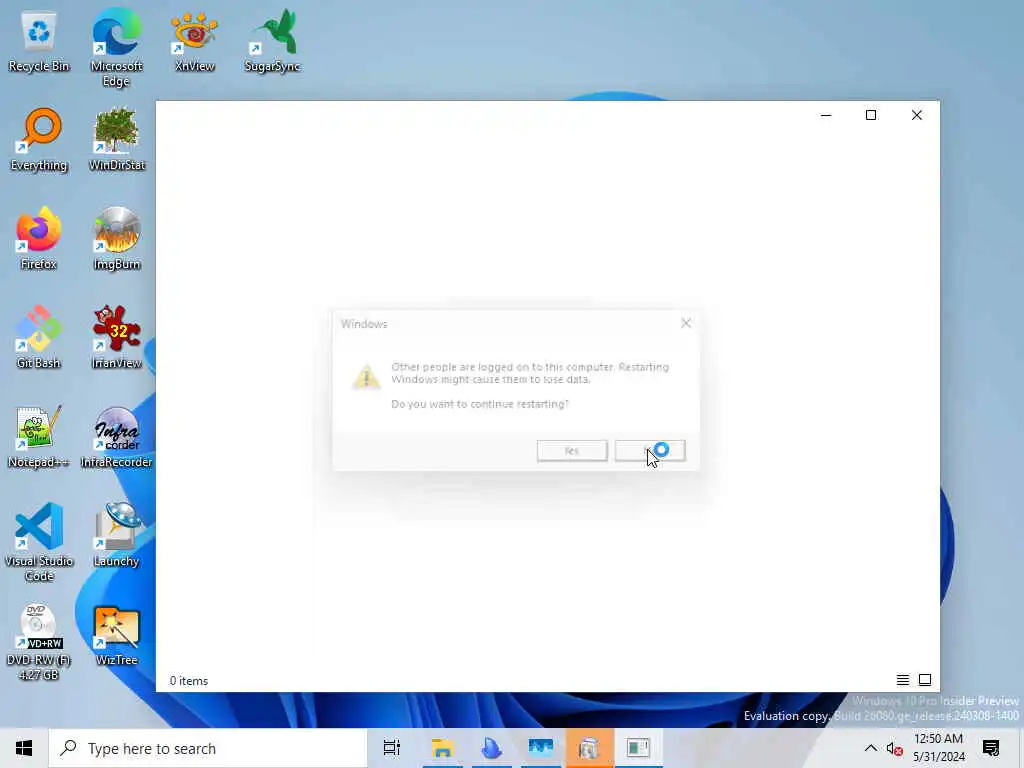Open the Recycle Bin desktop icon
This screenshot has width=1024, height=768.
(x=39, y=41)
